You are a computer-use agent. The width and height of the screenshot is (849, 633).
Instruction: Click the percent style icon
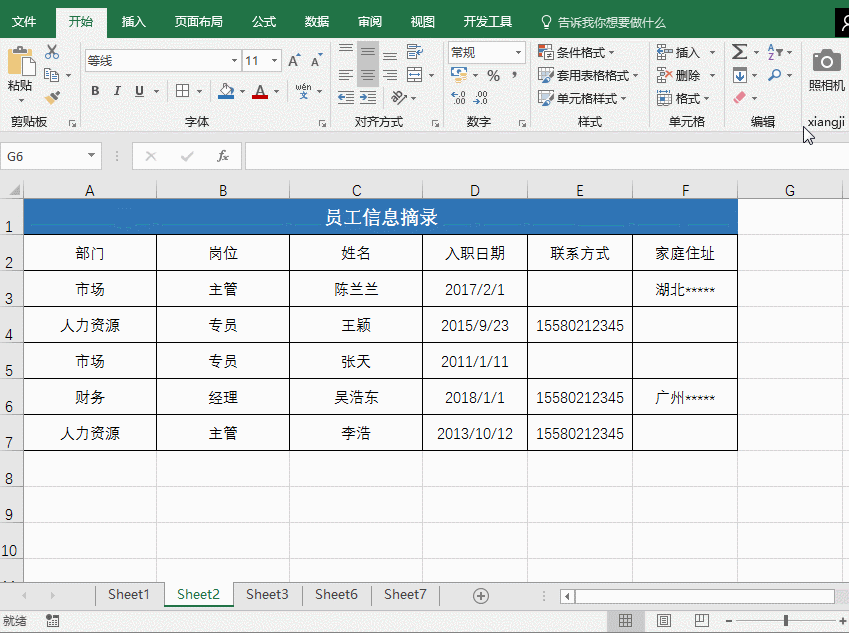[x=493, y=76]
